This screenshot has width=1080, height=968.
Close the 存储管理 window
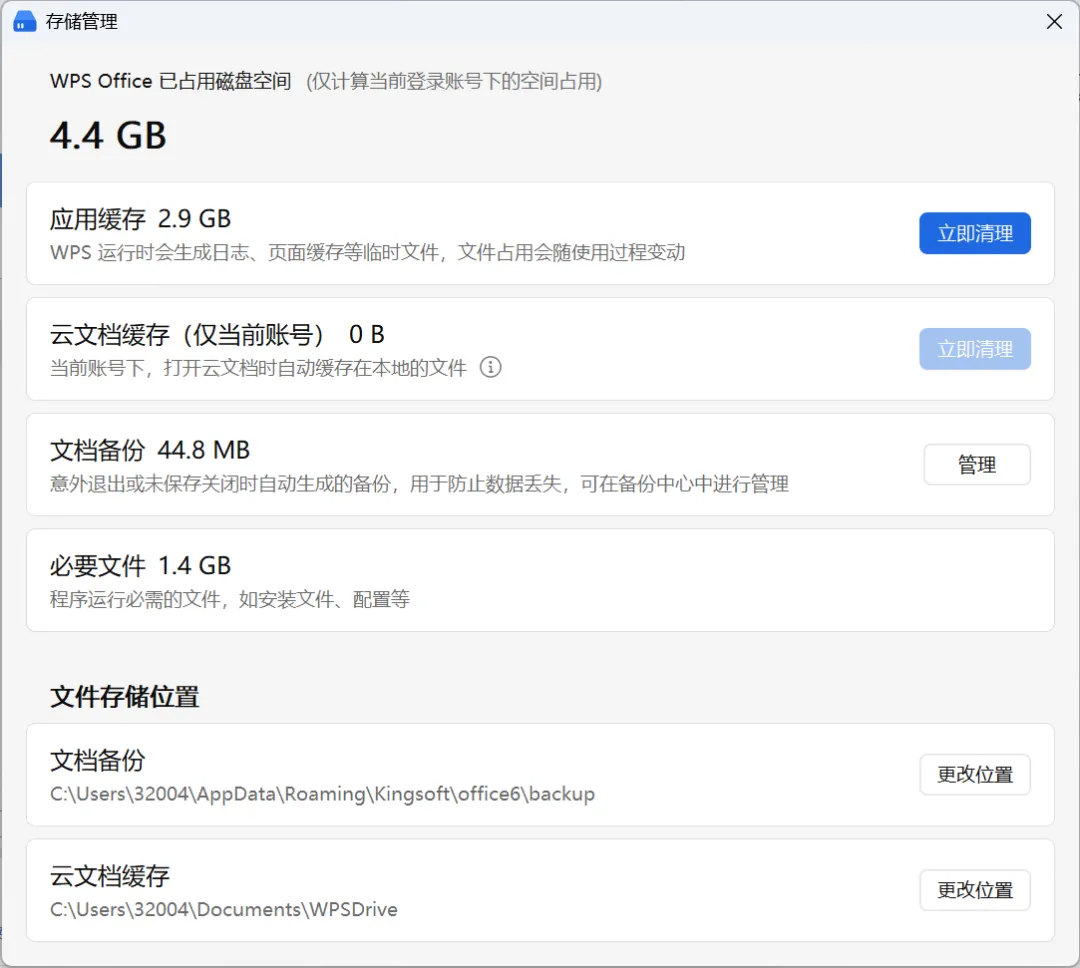coord(1054,22)
